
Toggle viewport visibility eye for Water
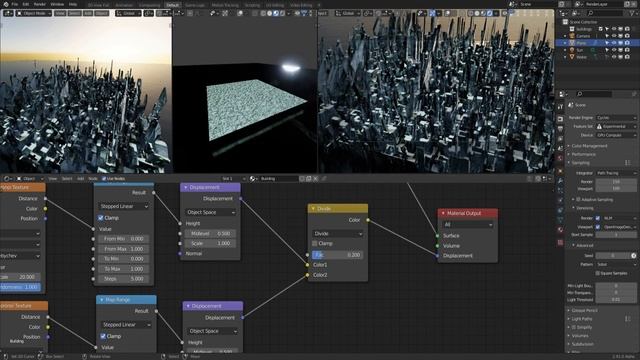(x=614, y=57)
